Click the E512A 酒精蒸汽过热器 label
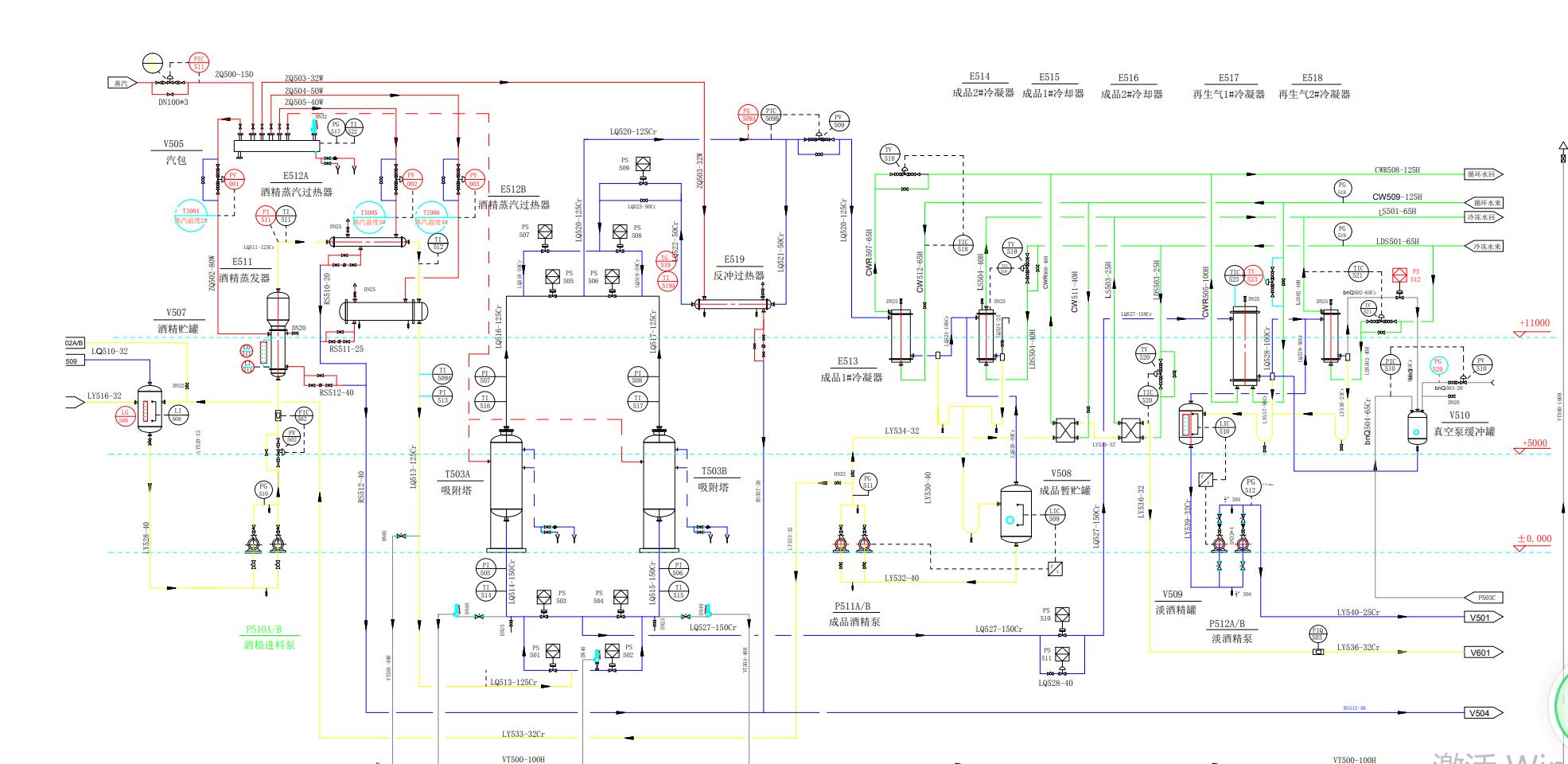 pyautogui.click(x=296, y=184)
